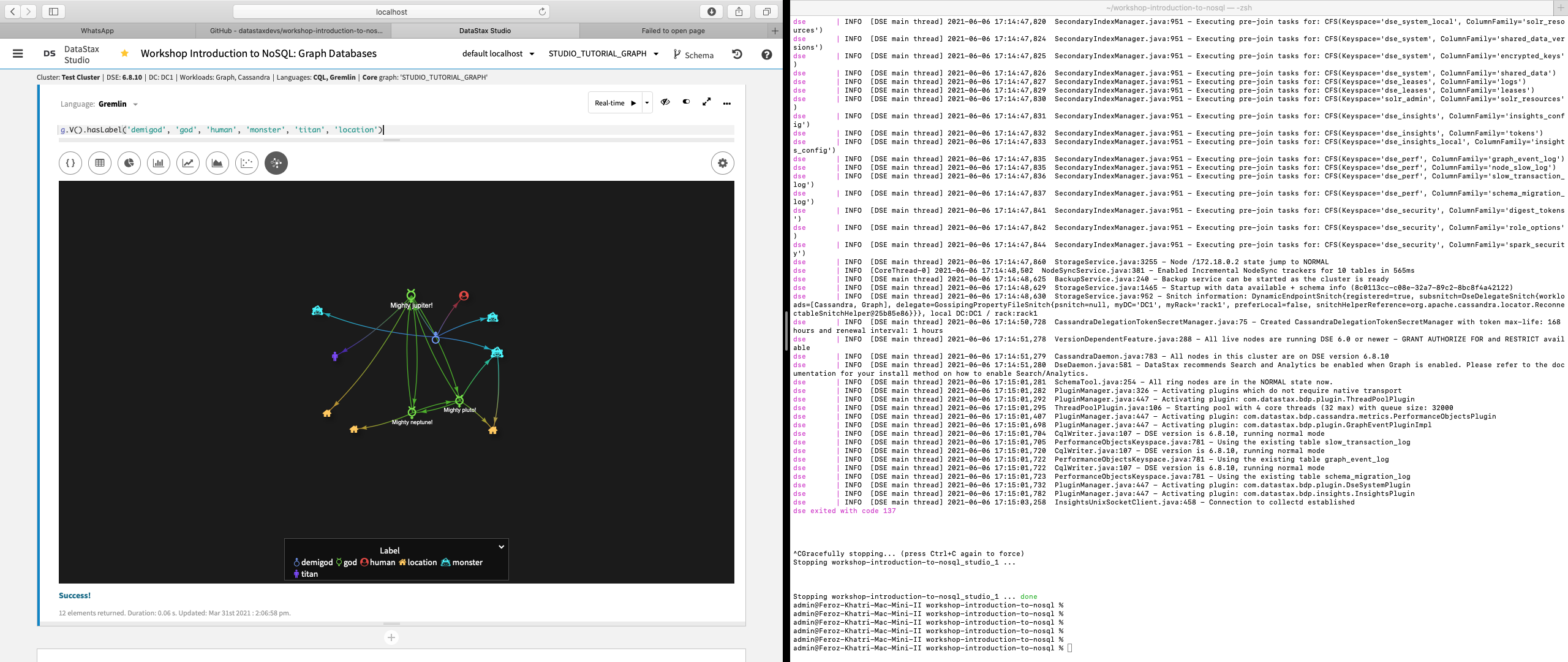Toggle cell visibility with the eye icon
Screen dimensions: 1568x662
pyautogui.click(x=666, y=102)
